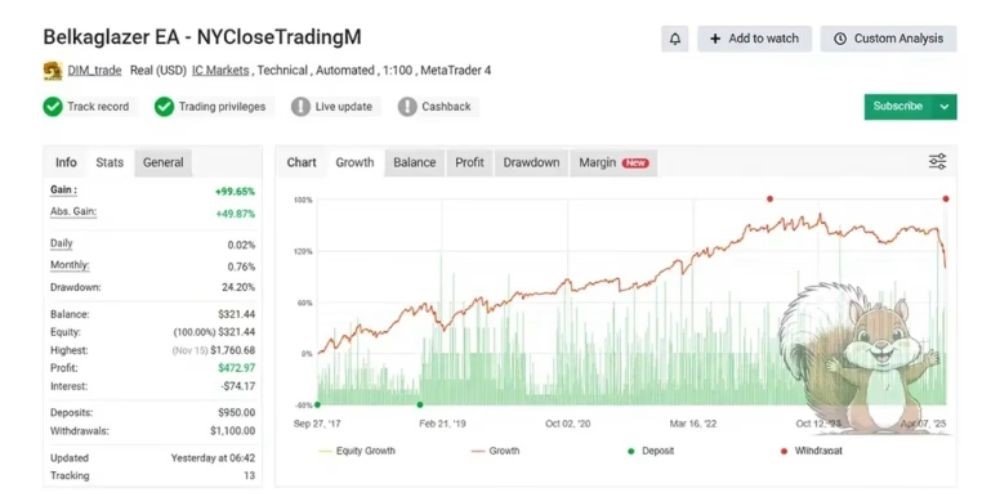The width and height of the screenshot is (1000, 494).
Task: Click the clock icon on Custom Analysis
Action: [x=840, y=39]
